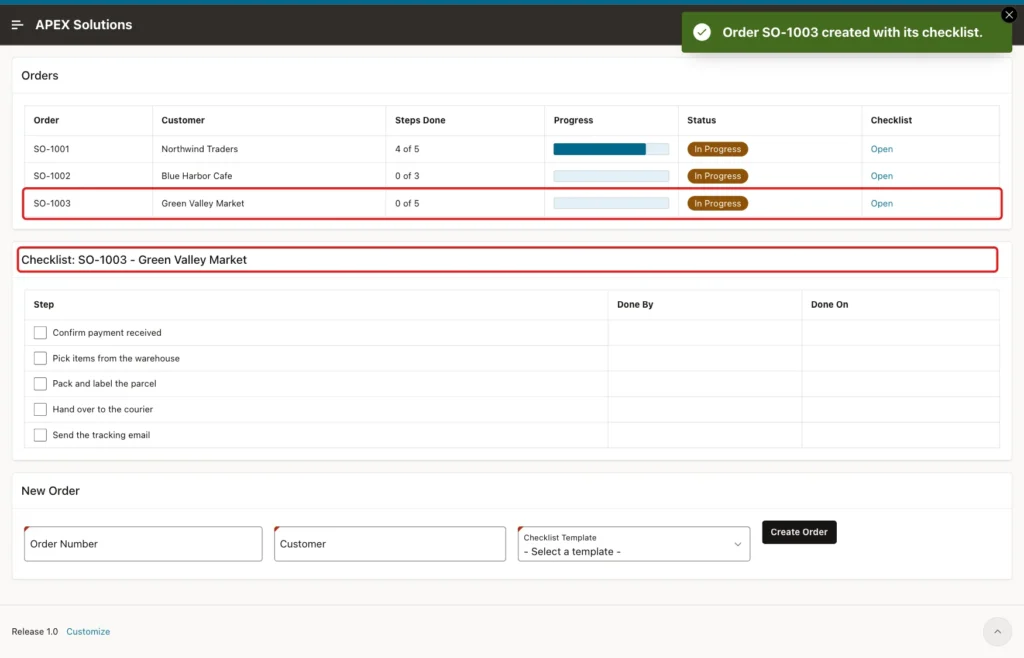Image resolution: width=1024 pixels, height=658 pixels.
Task: Click the Checklist: SO-1003 region heading
Action: click(134, 260)
